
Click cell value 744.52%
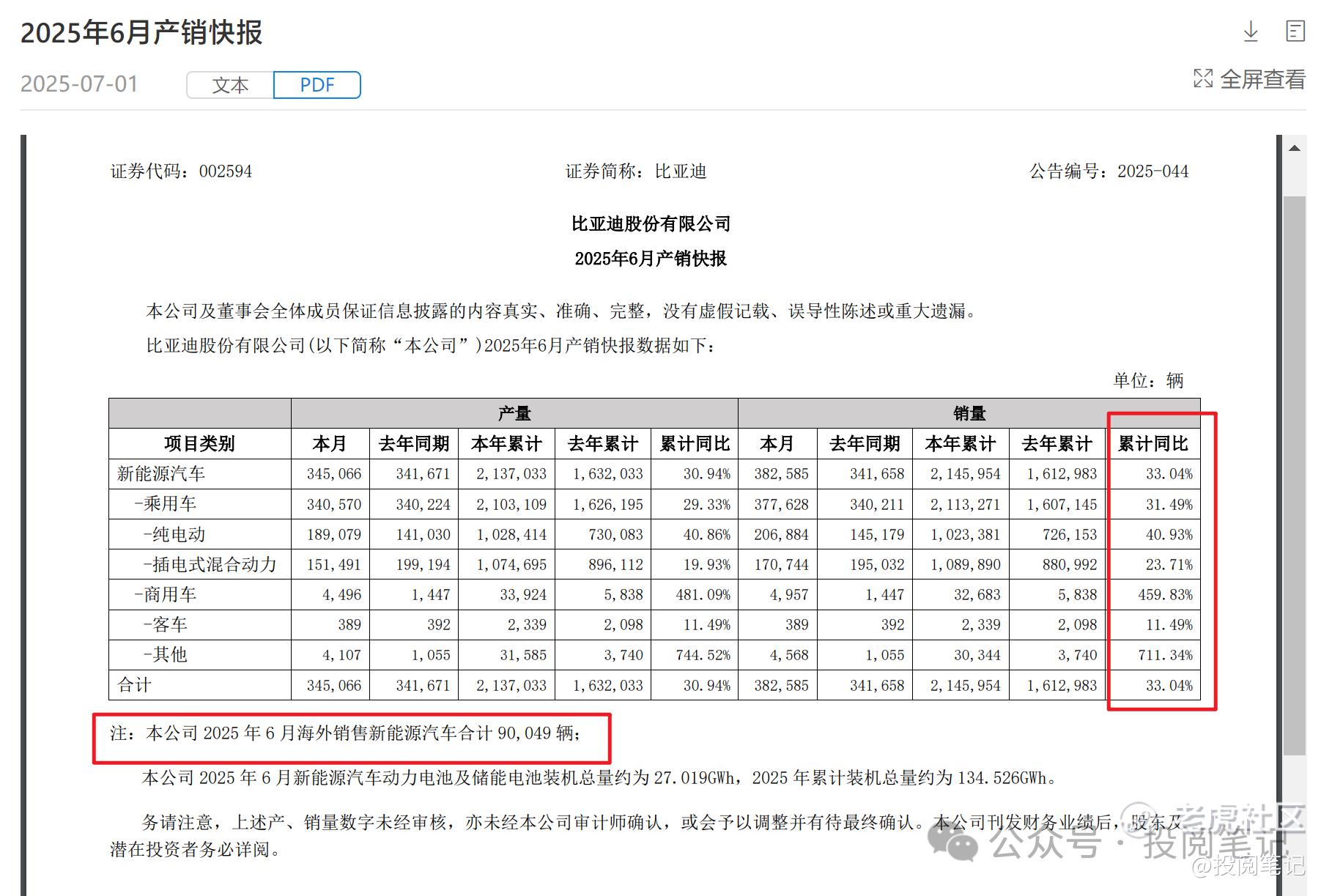click(x=703, y=655)
